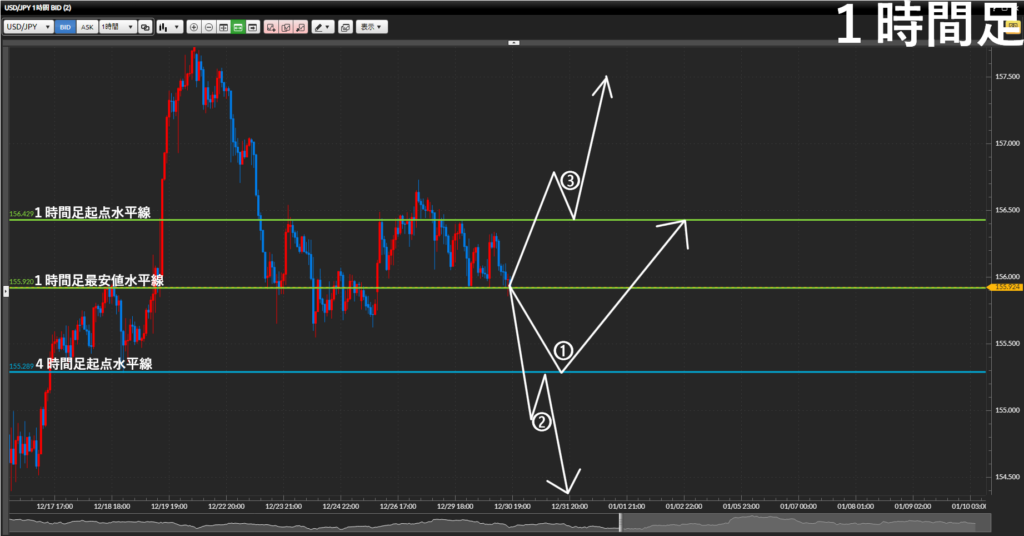Click the split-panel layout icon
This screenshot has width=1024, height=536.
tap(224, 27)
